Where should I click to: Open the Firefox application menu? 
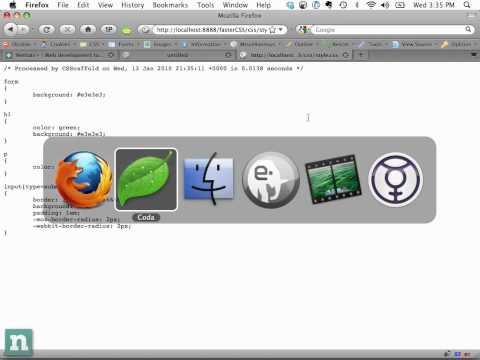[x=37, y=5]
